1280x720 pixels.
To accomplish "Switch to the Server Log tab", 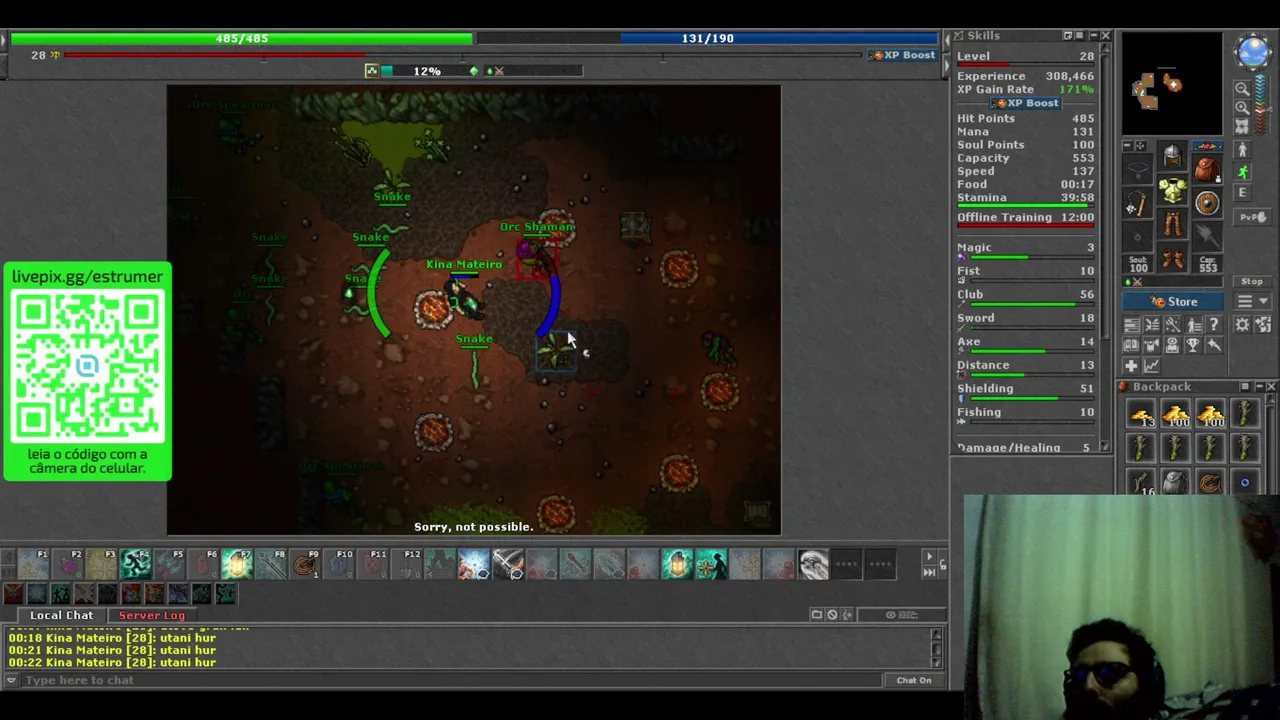I will point(152,615).
